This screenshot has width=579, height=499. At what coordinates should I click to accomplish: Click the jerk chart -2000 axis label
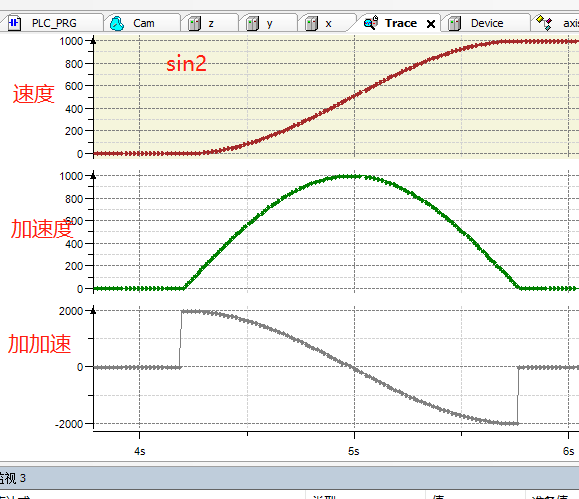pos(69,424)
